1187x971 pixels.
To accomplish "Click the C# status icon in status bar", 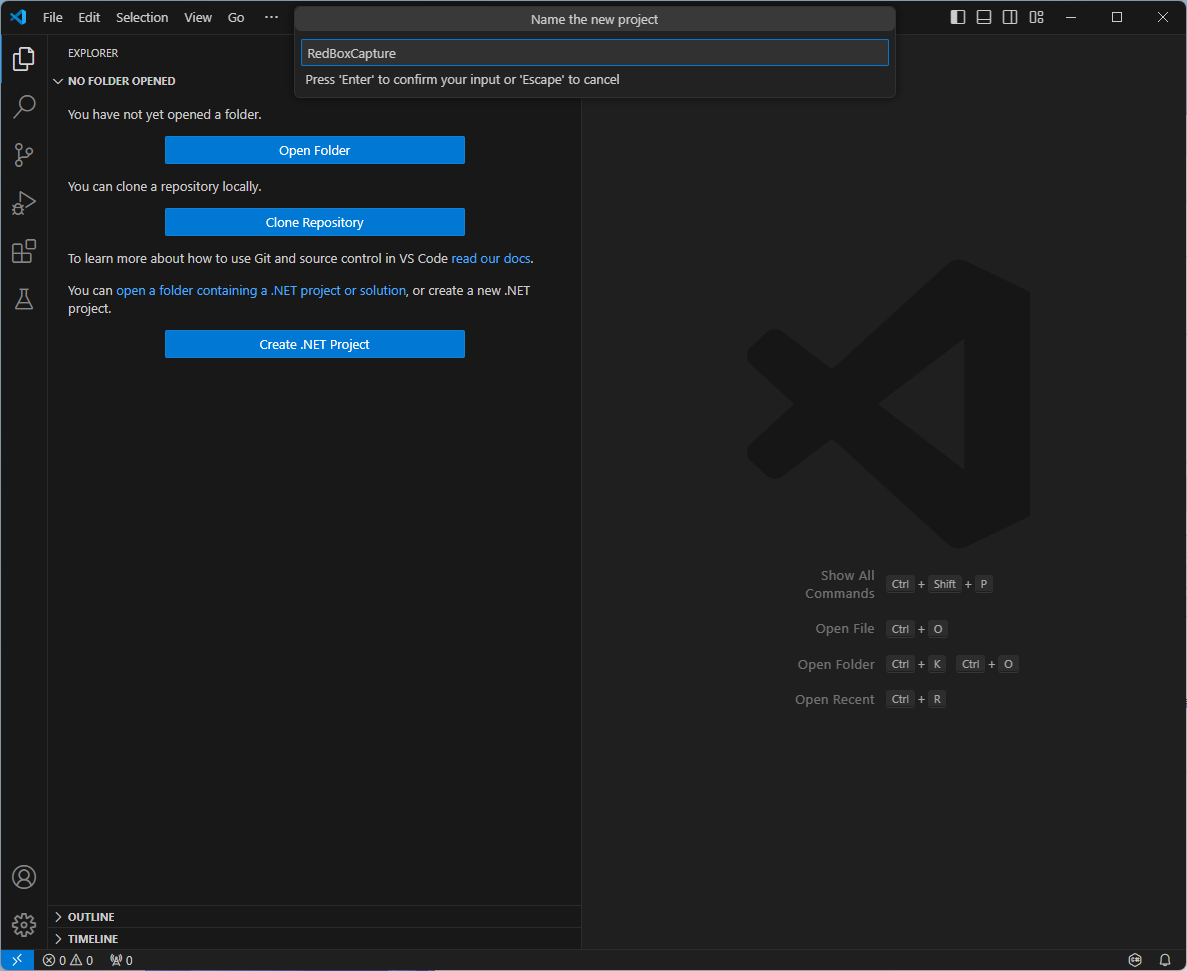I will 1135,960.
